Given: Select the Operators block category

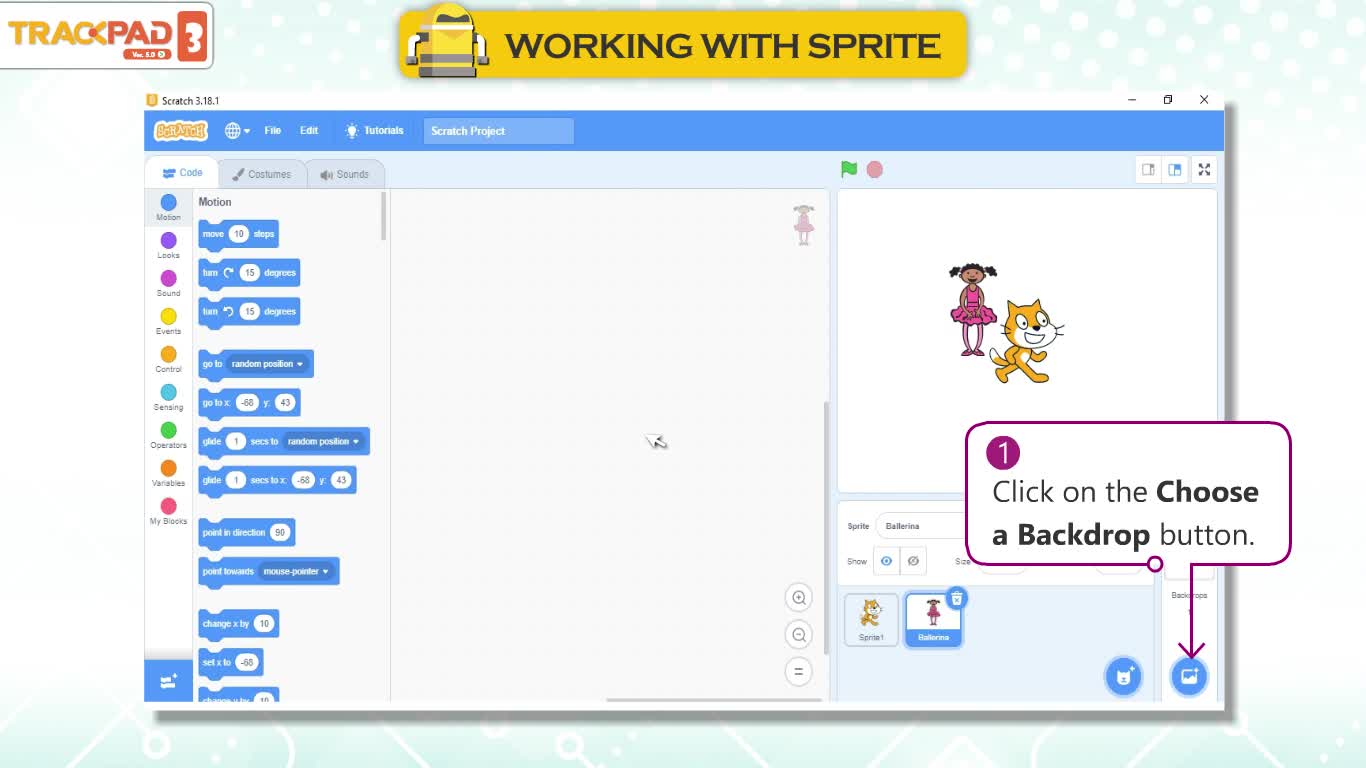Looking at the screenshot, I should pyautogui.click(x=168, y=436).
